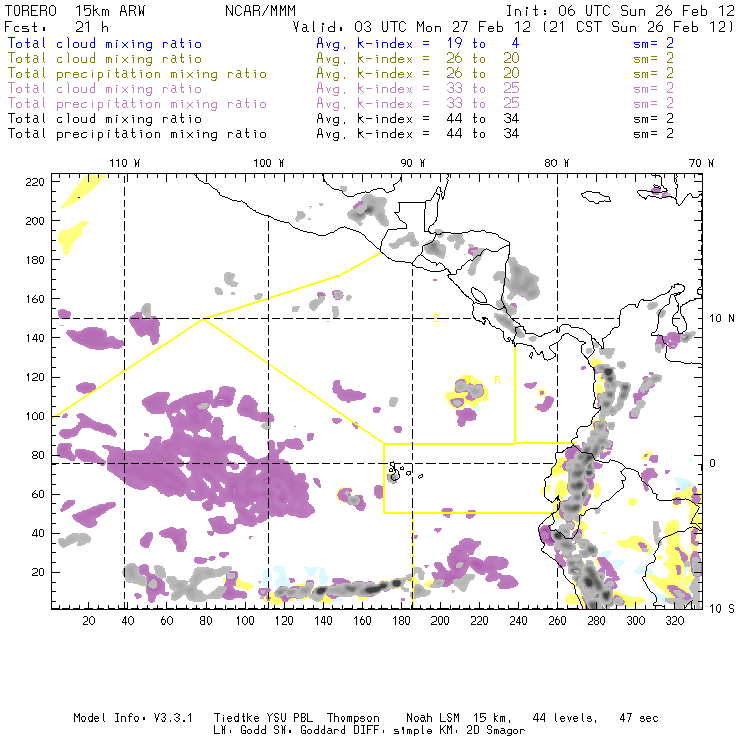
Task: Click "simple KM" in the footer line
Action: click(x=427, y=731)
